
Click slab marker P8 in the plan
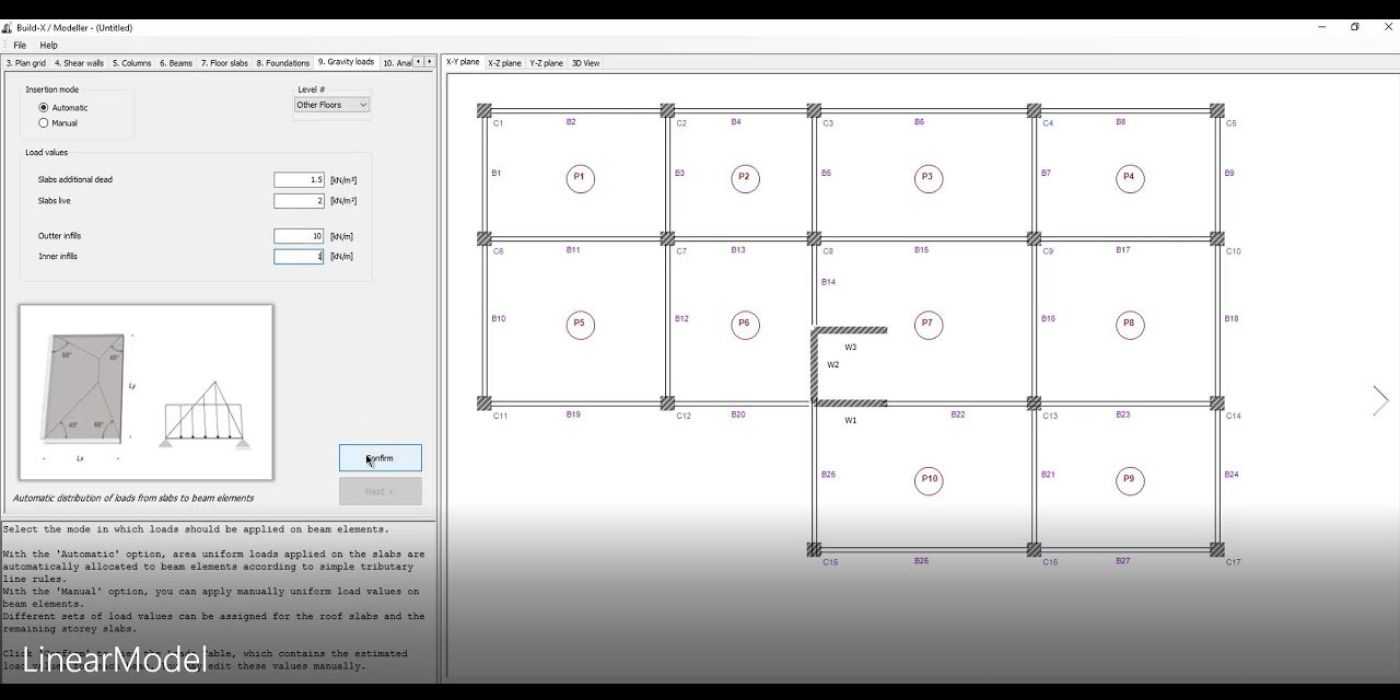click(1130, 324)
